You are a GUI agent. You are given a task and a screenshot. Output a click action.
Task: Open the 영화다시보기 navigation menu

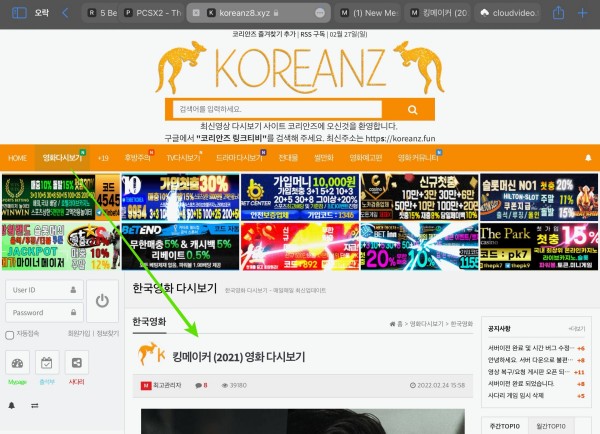coord(62,158)
